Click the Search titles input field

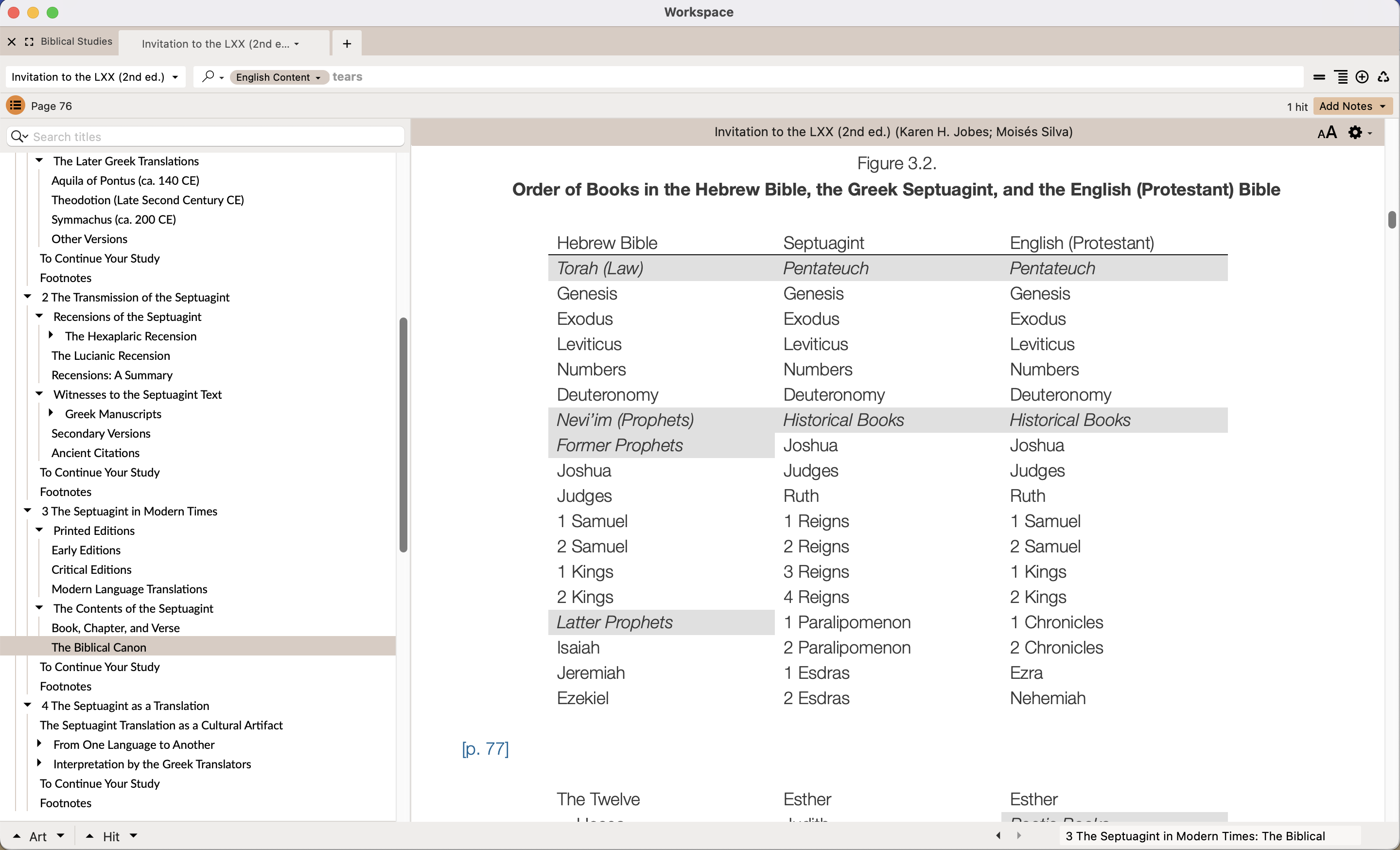tap(216, 136)
